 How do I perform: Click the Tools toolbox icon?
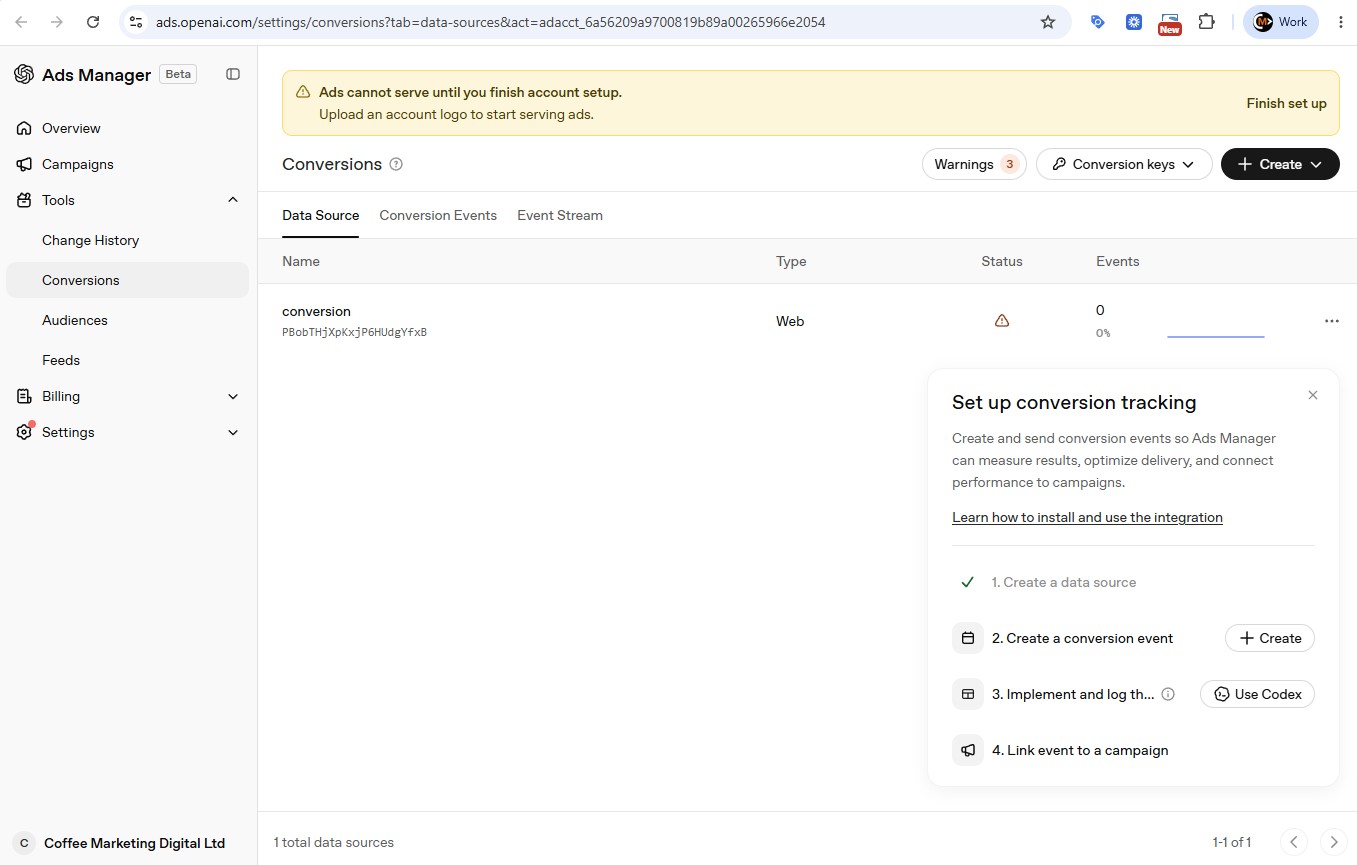tap(24, 200)
